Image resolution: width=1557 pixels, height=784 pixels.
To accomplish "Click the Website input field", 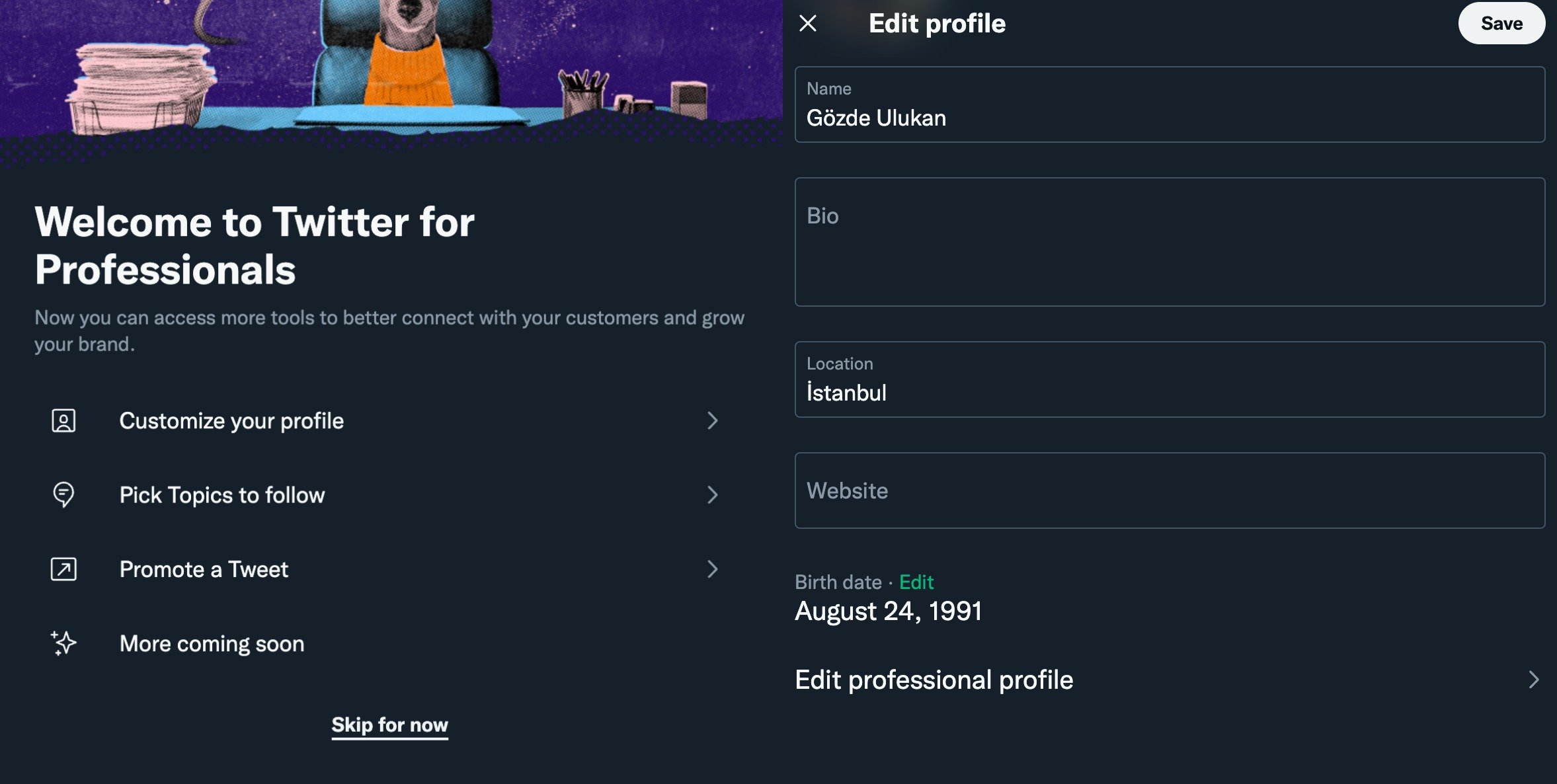I will pos(1169,490).
